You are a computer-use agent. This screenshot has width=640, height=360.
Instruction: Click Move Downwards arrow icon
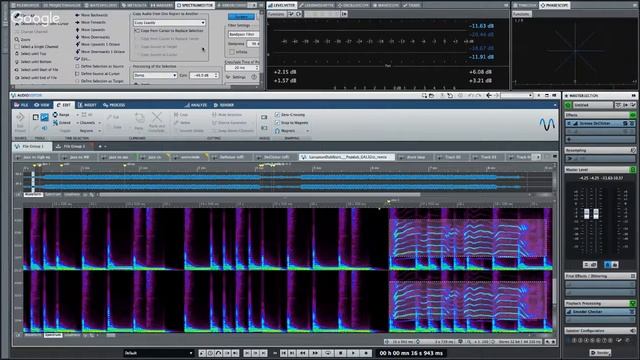[x=78, y=37]
